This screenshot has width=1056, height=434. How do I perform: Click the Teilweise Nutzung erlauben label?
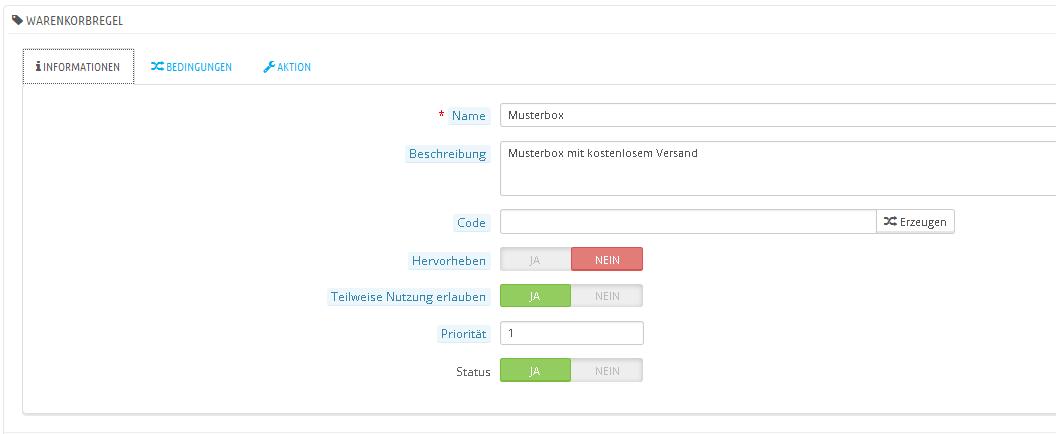point(408,297)
